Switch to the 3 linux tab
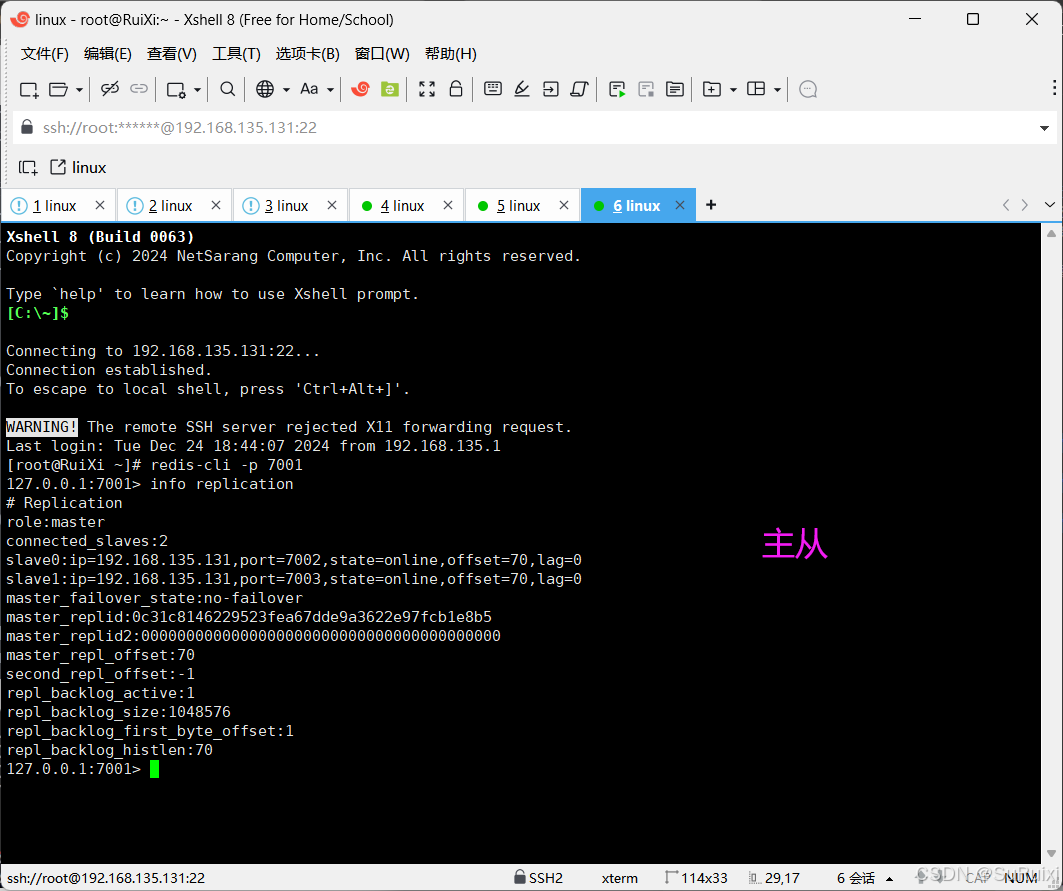Viewport: 1063px width, 891px height. pyautogui.click(x=286, y=205)
